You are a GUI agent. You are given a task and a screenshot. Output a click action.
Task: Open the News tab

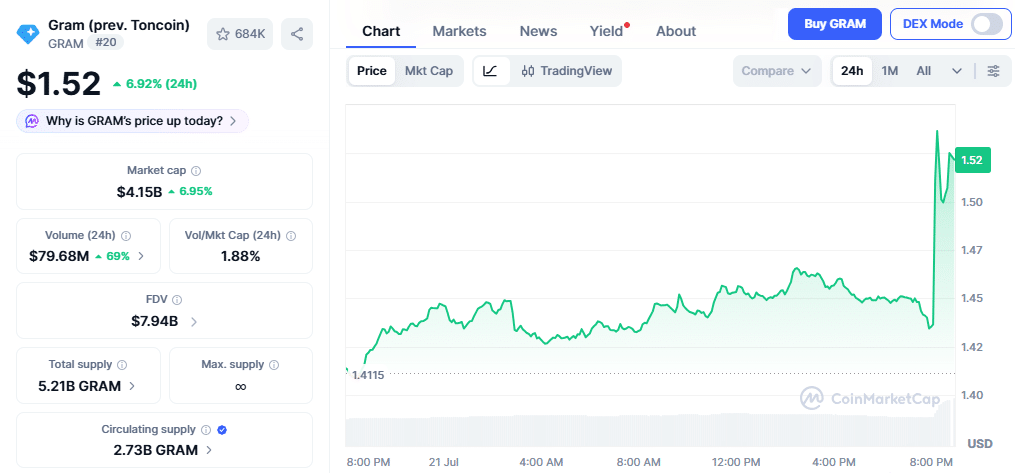539,31
